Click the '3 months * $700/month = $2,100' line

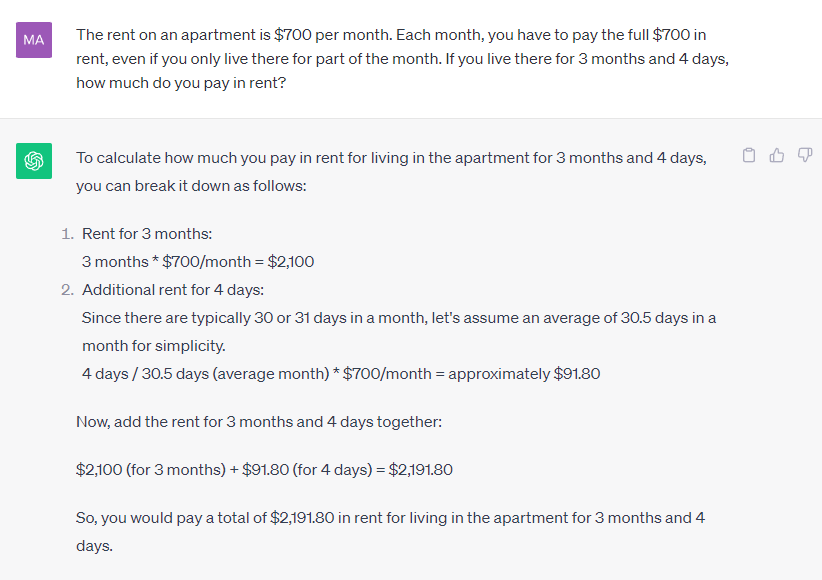[x=198, y=262]
